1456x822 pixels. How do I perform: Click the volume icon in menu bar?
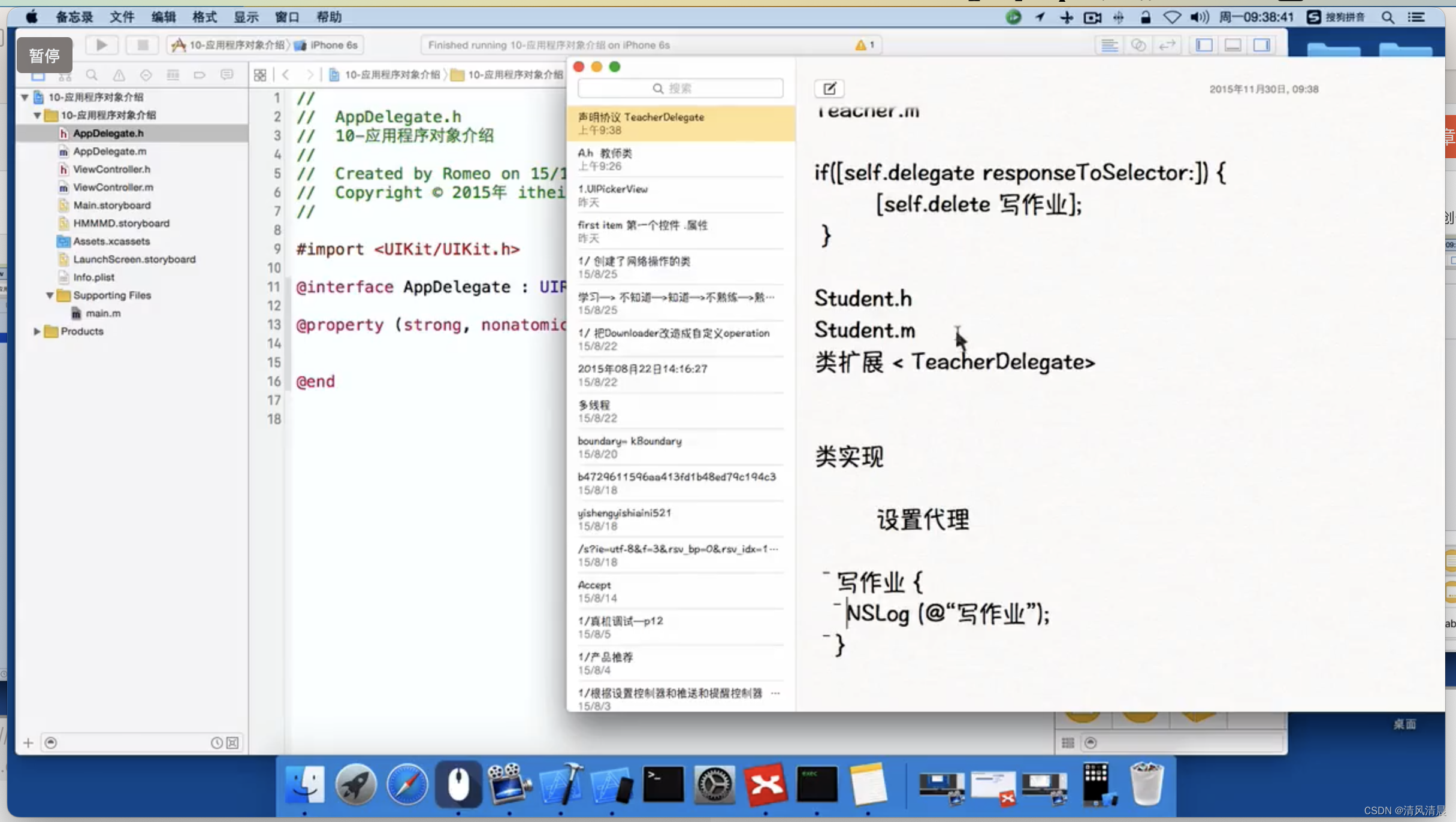1199,17
